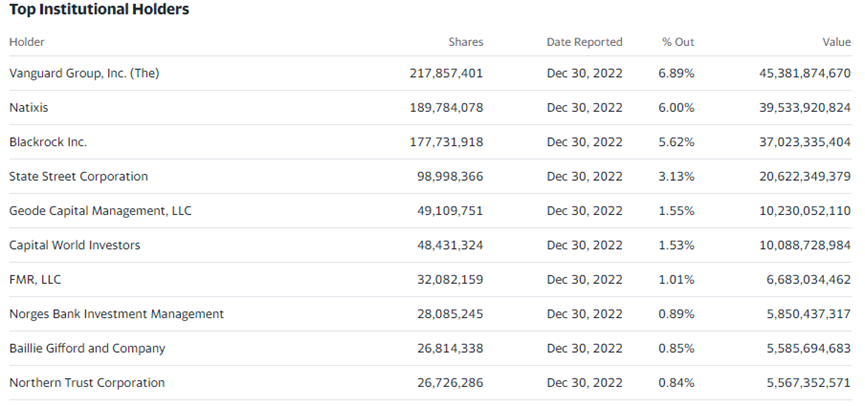Click State Street Corporation holder name
The width and height of the screenshot is (865, 406).
click(78, 177)
